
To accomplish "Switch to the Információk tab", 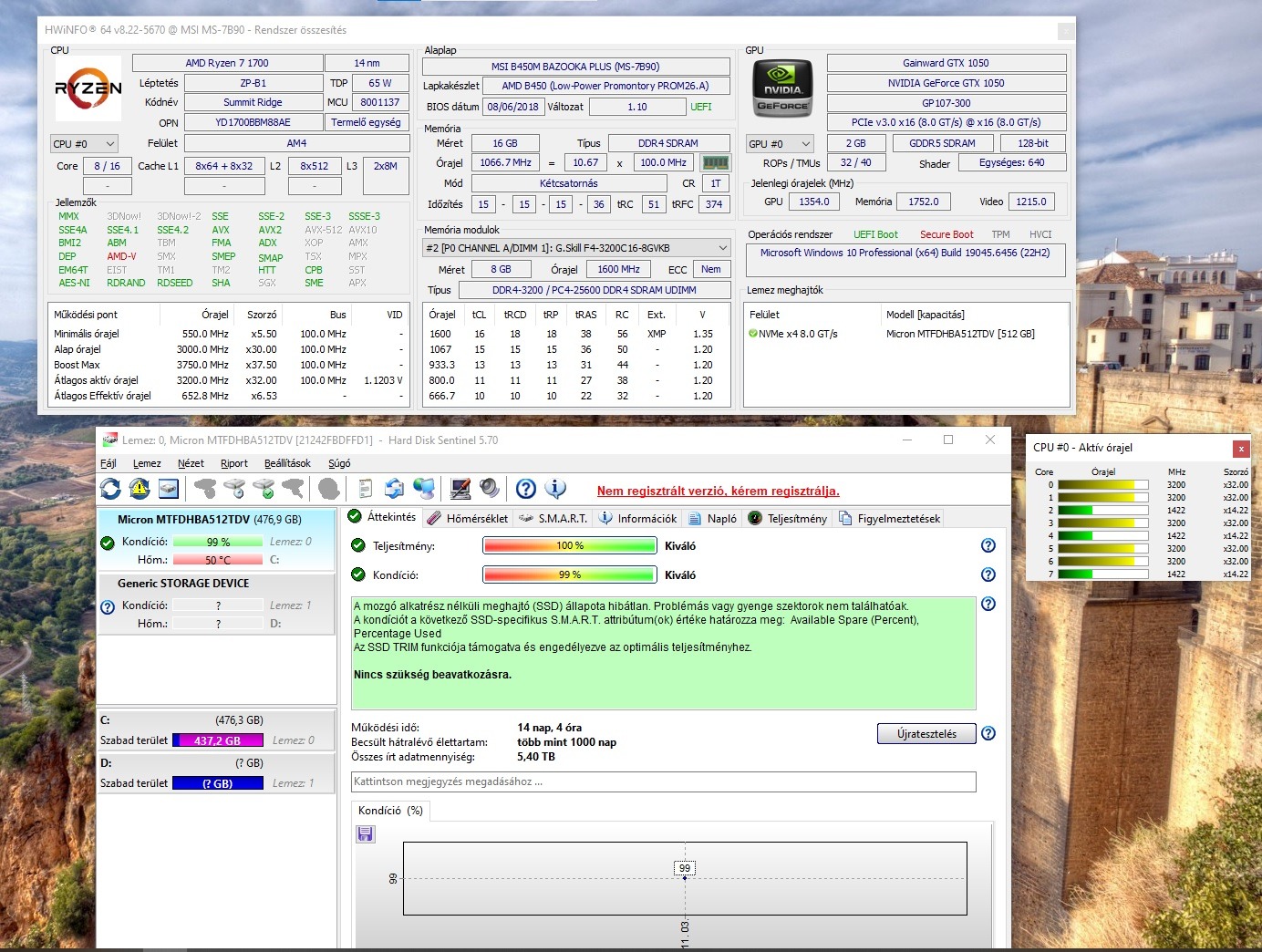I will coord(637,518).
